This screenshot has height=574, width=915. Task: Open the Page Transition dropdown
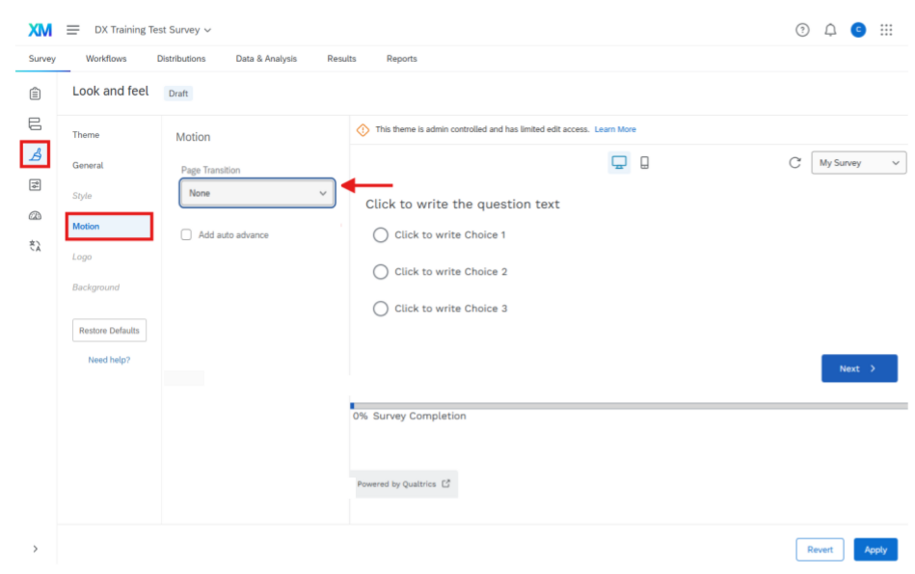(257, 193)
